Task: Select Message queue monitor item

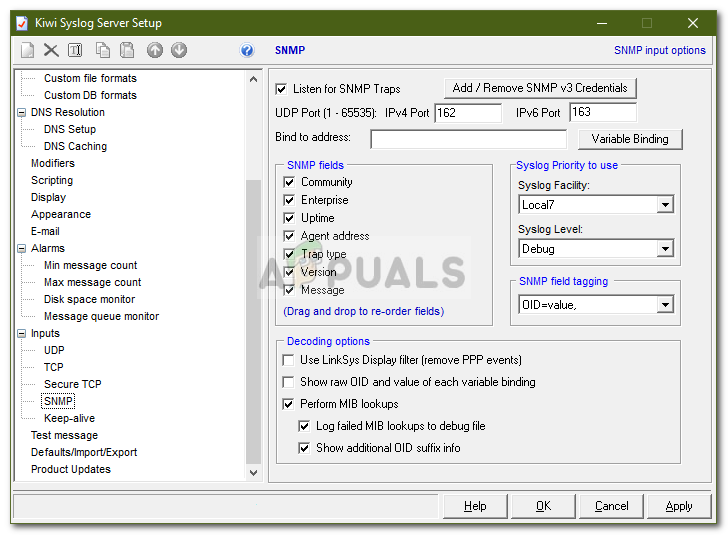Action: tap(101, 316)
